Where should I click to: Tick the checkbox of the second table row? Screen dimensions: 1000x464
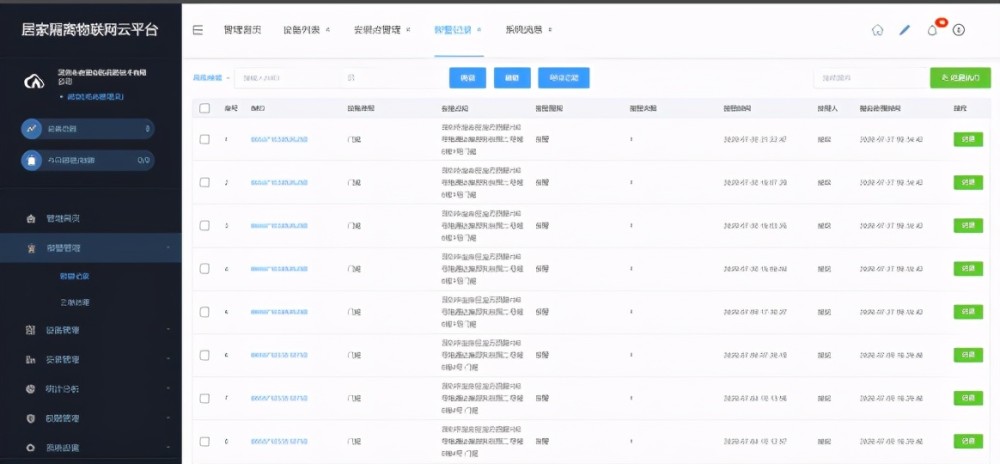pyautogui.click(x=205, y=182)
